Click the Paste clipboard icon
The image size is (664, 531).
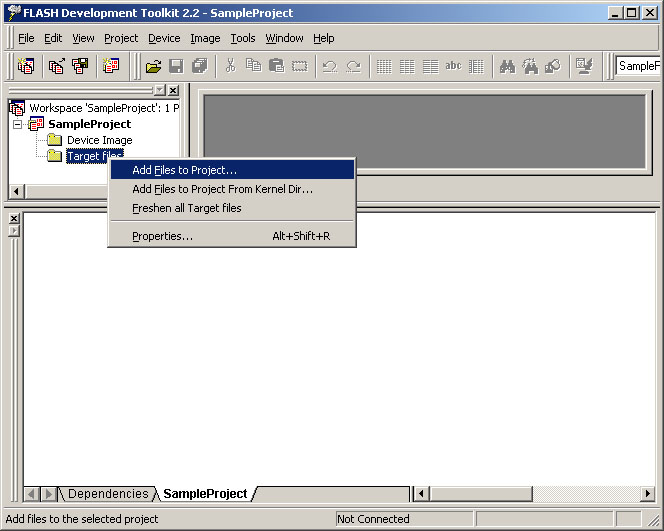pos(276,66)
